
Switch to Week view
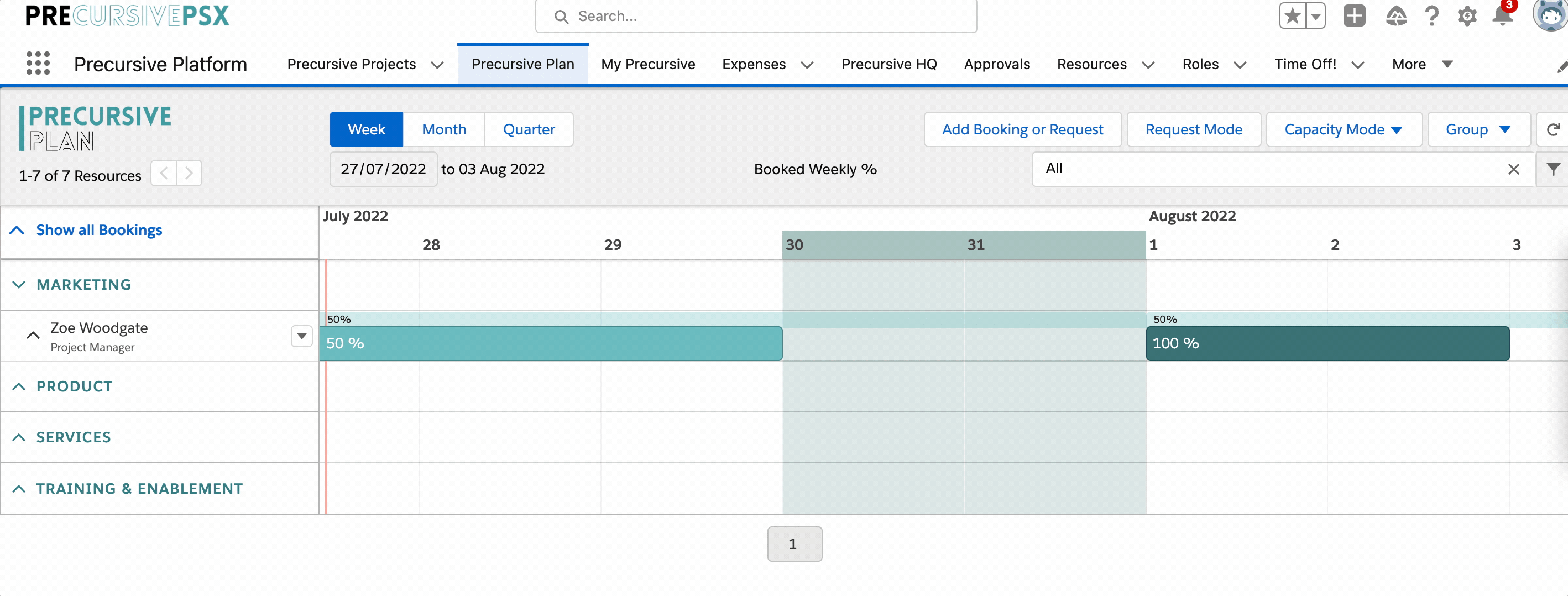tap(367, 129)
